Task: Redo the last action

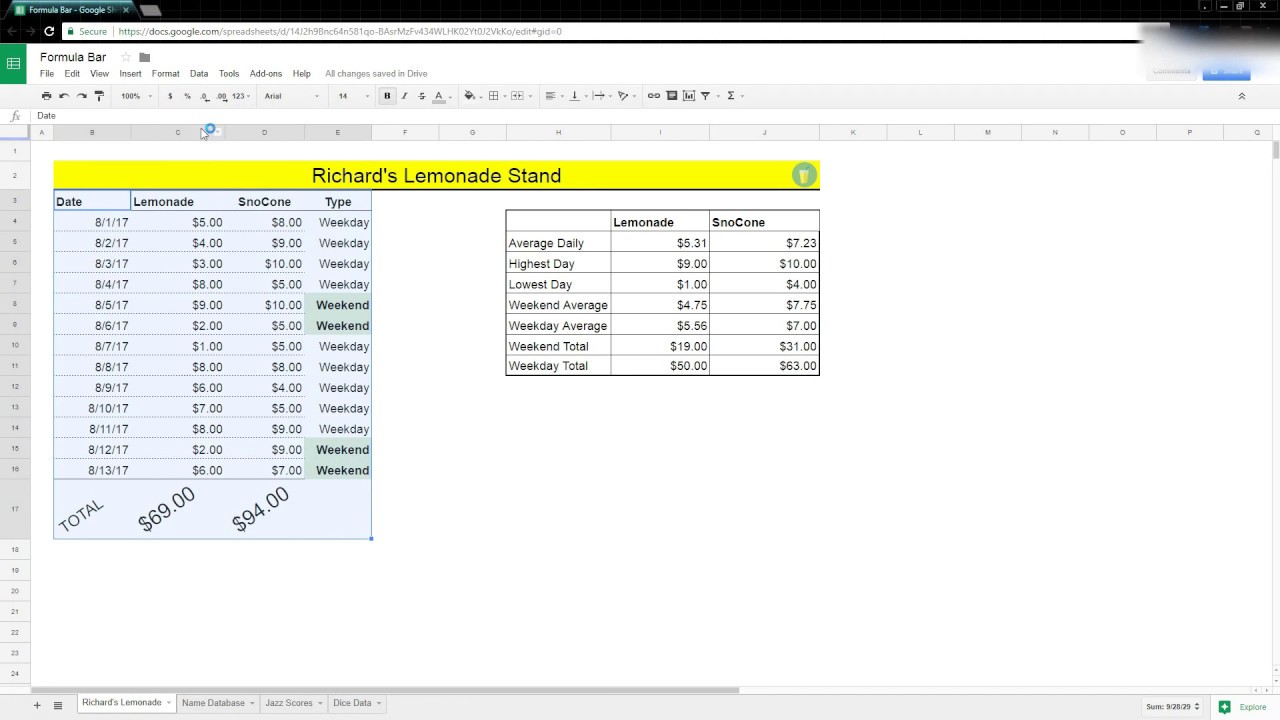Action: click(81, 96)
